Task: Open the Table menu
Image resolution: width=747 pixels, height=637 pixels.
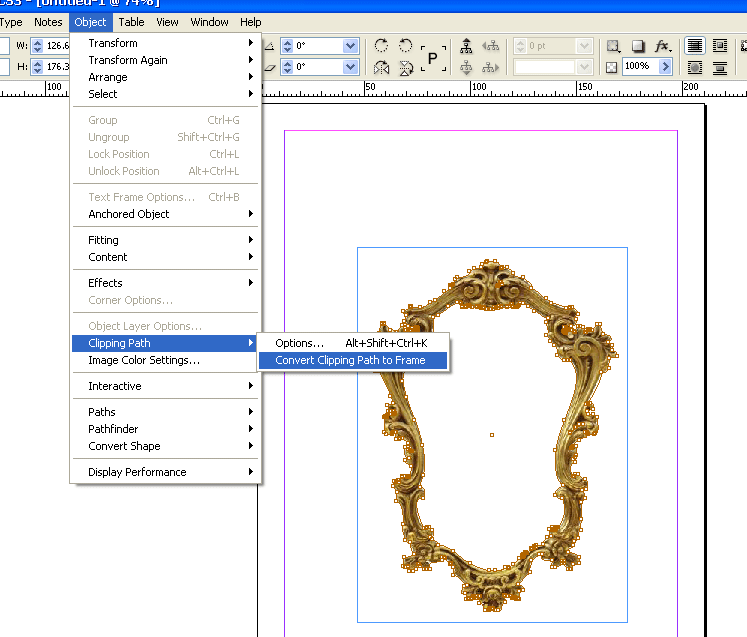Action: click(131, 22)
